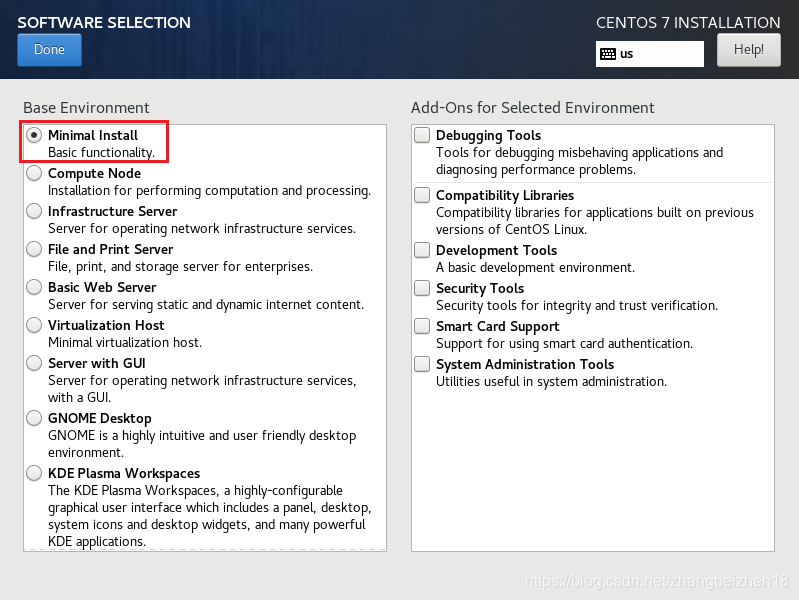
Task: Click the 'Compute Node' label
Action: click(94, 173)
